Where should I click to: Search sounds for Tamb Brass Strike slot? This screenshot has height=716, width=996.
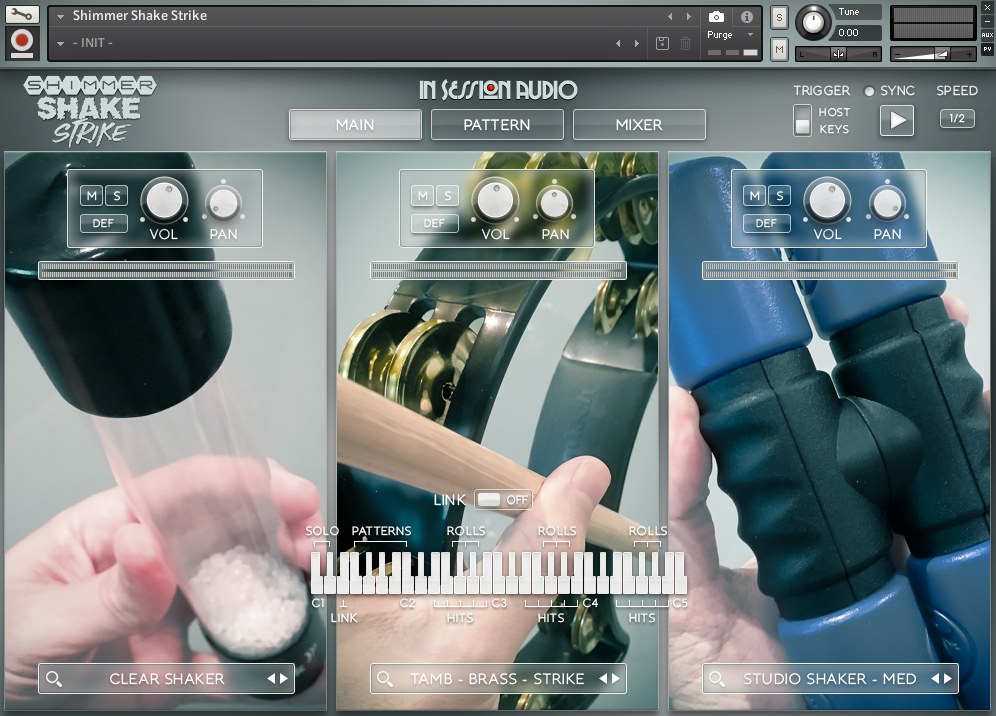pos(384,679)
